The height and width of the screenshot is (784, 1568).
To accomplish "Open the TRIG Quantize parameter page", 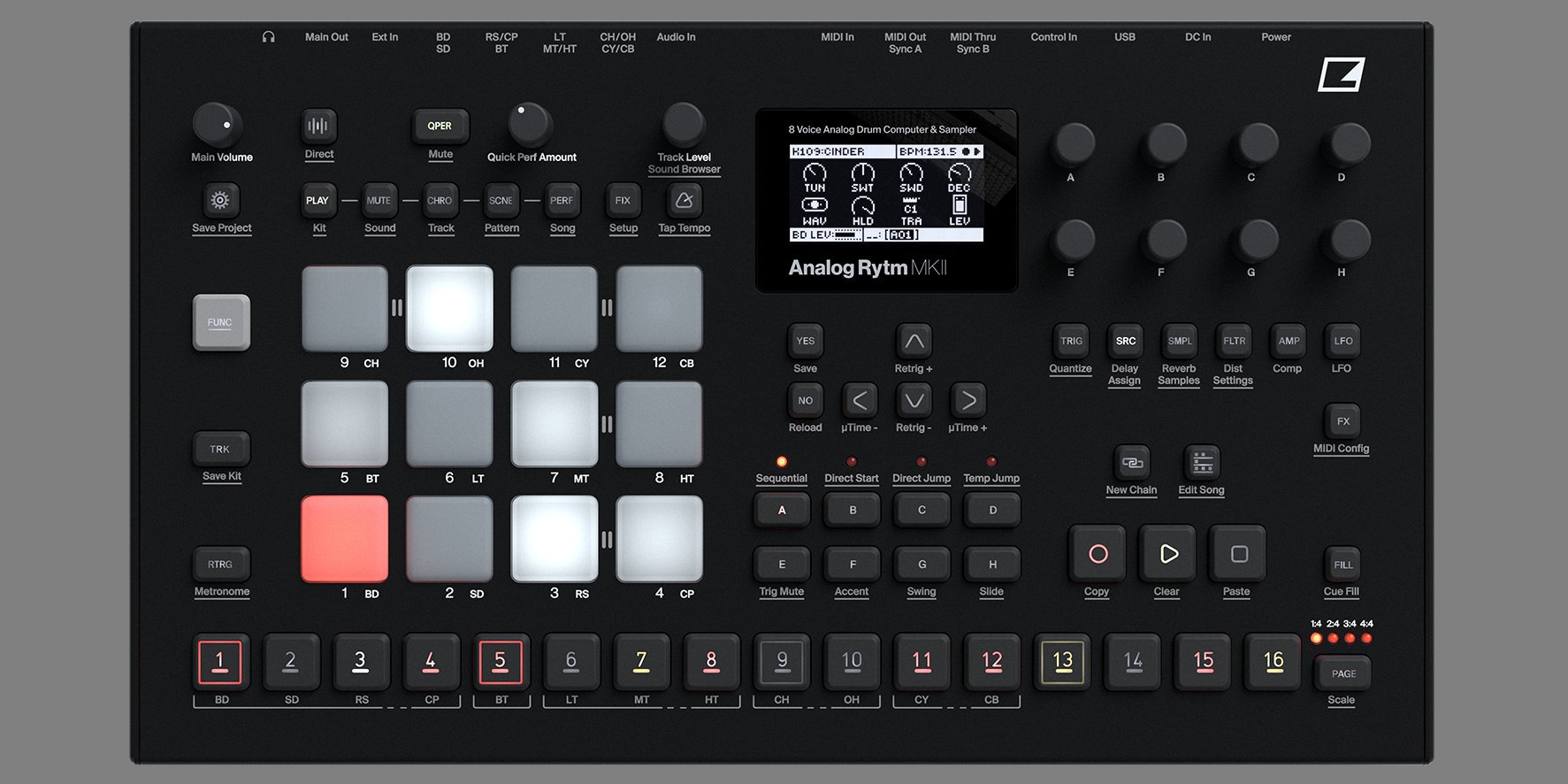I will click(x=1071, y=341).
